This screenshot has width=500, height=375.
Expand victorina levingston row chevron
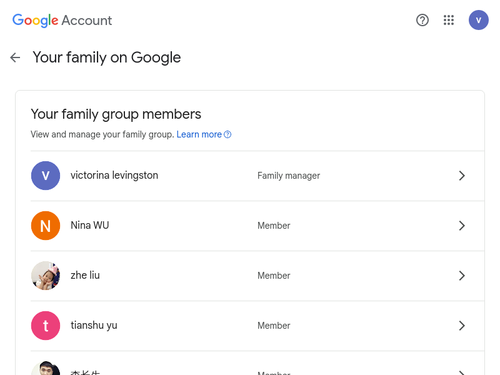tap(462, 176)
